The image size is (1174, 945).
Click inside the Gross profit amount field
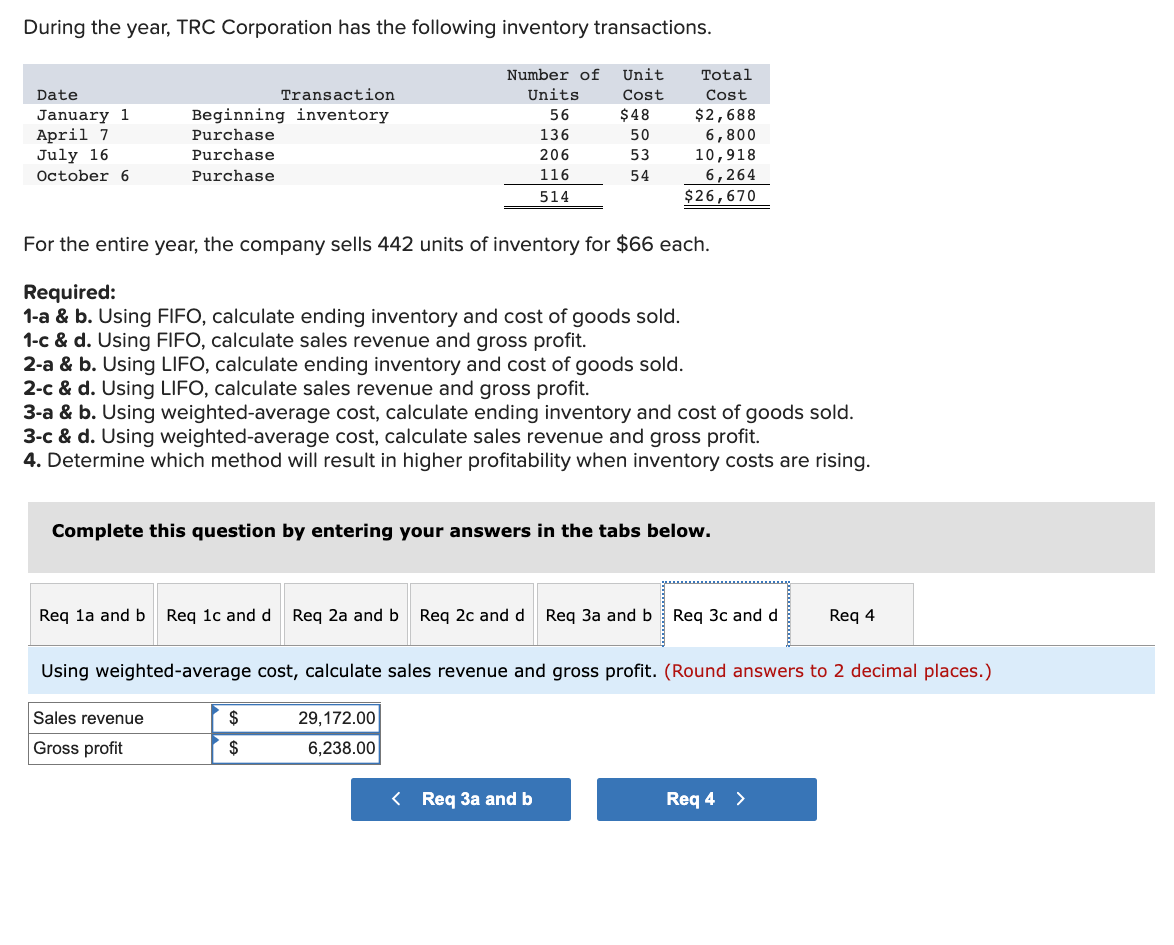pos(320,747)
